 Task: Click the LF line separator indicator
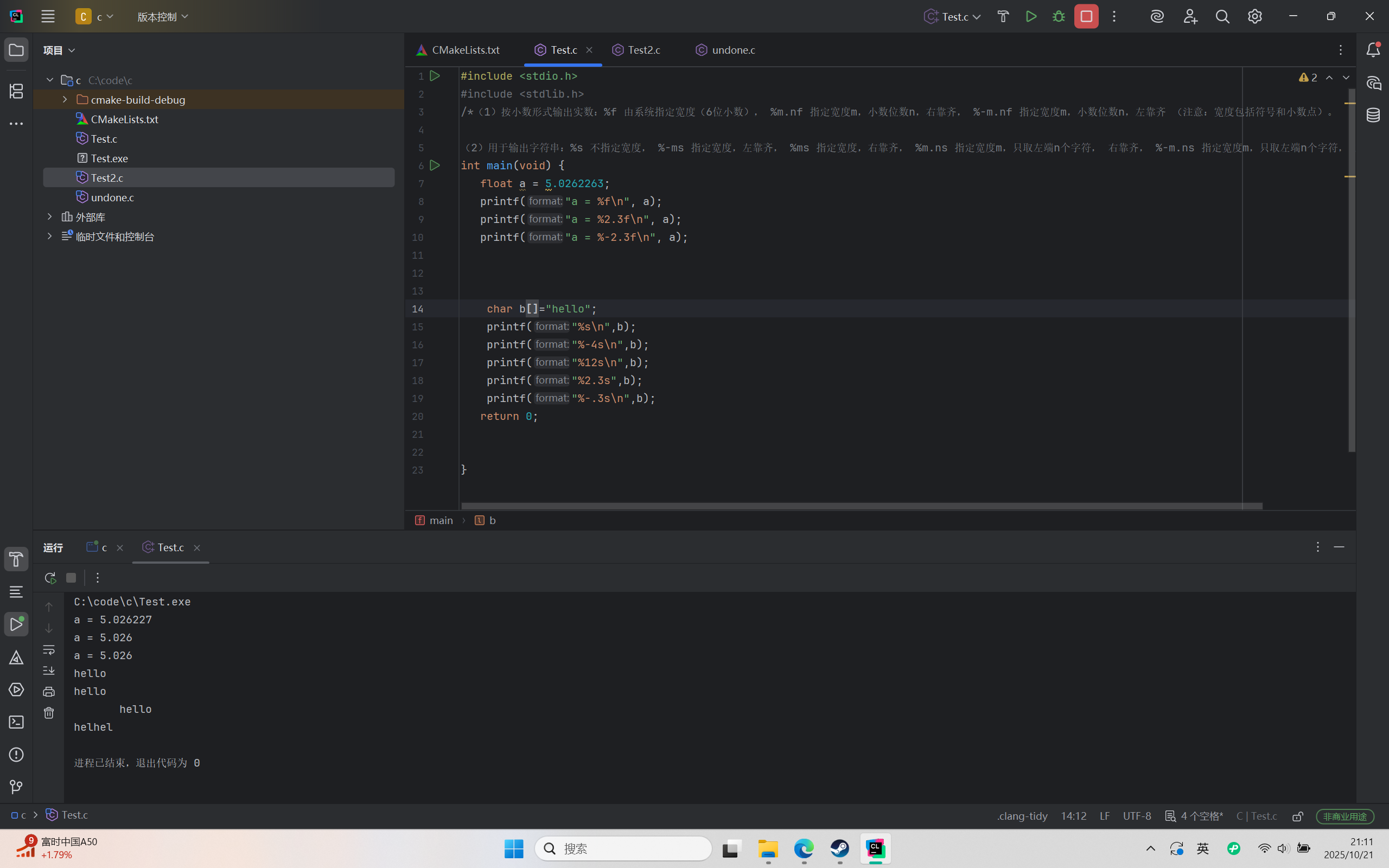[x=1104, y=816]
